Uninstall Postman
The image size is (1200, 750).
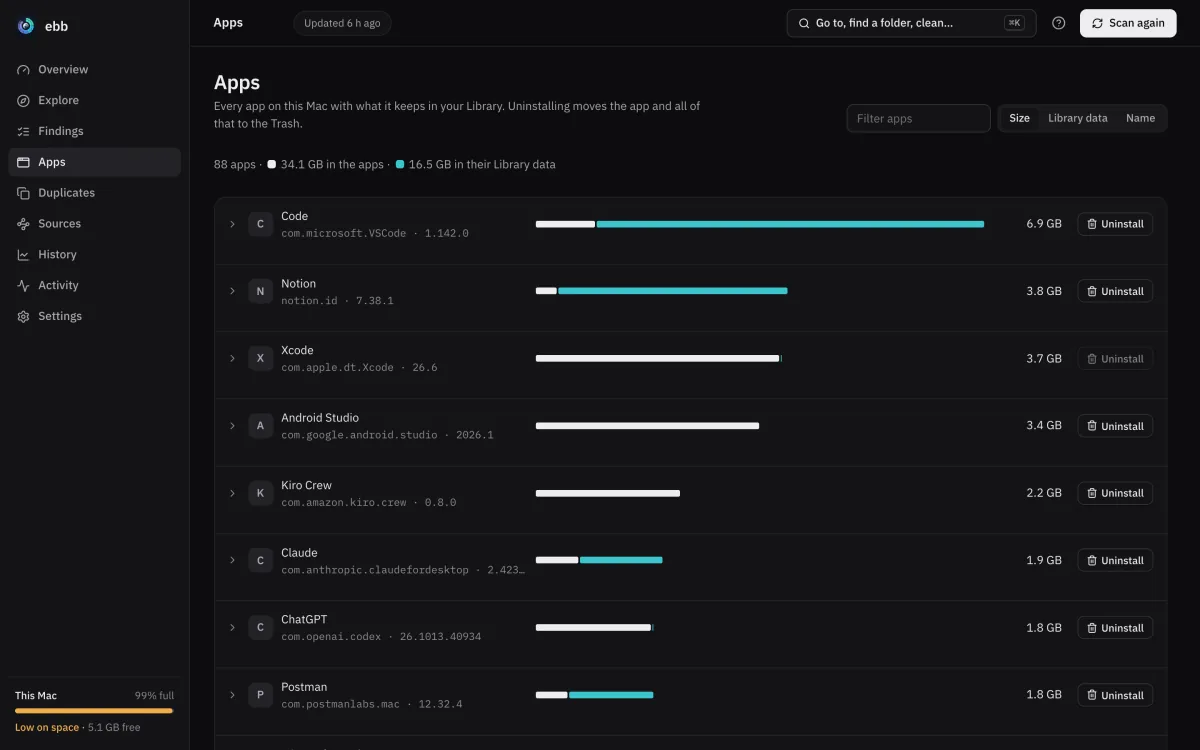coord(1115,695)
